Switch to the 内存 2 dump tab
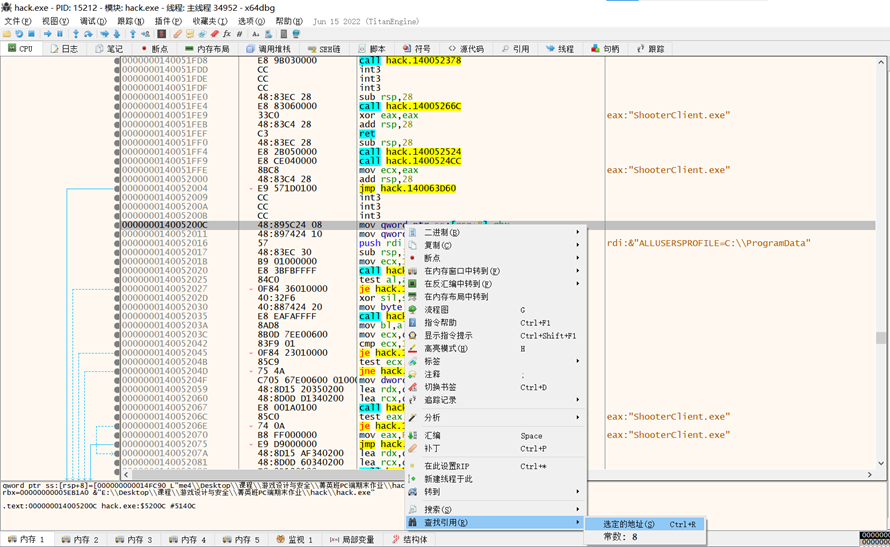Image resolution: width=890 pixels, height=547 pixels. tap(80, 540)
